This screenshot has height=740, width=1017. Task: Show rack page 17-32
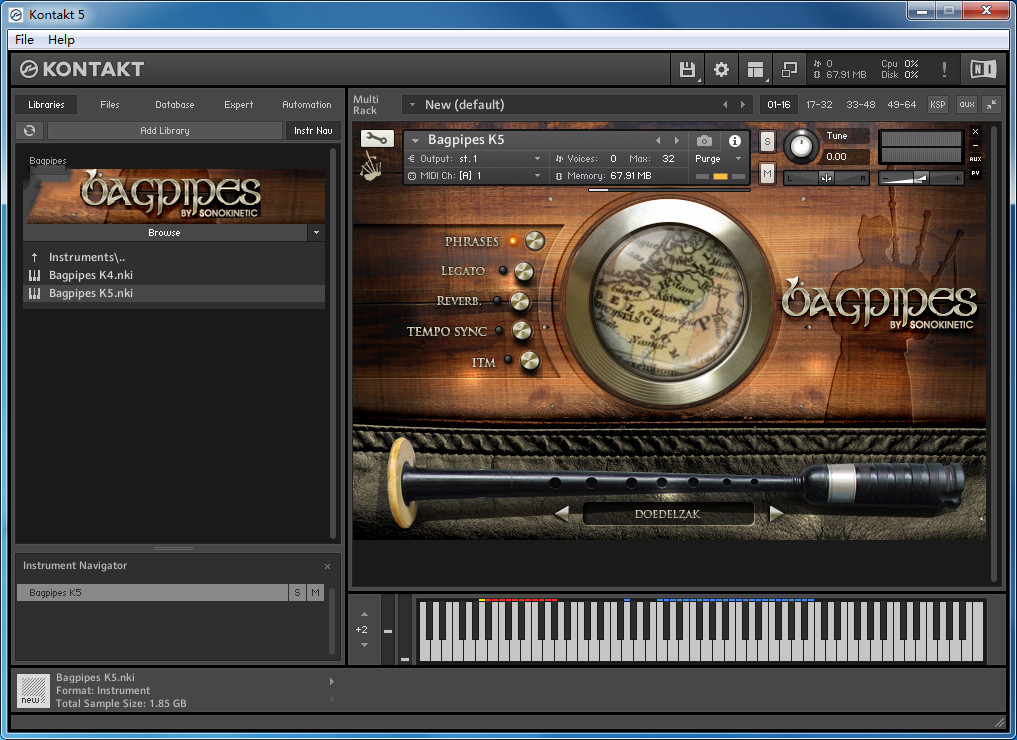819,104
